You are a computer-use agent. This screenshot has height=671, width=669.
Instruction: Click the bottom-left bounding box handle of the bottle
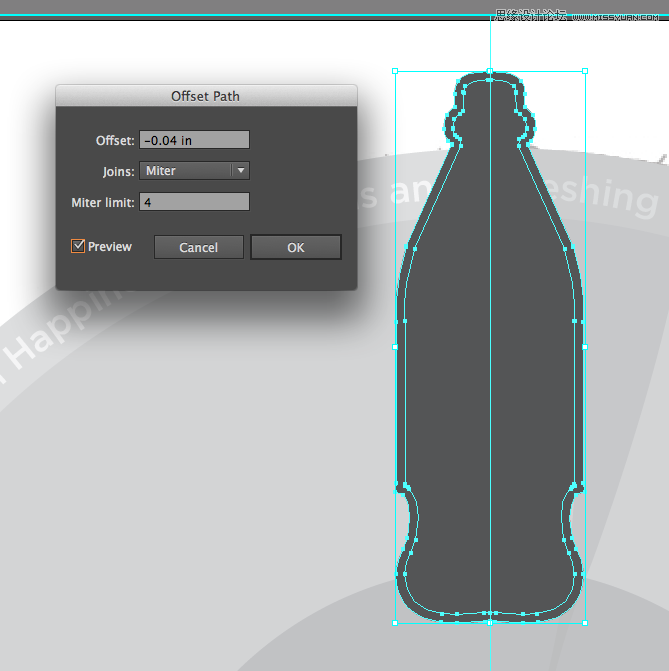(395, 623)
